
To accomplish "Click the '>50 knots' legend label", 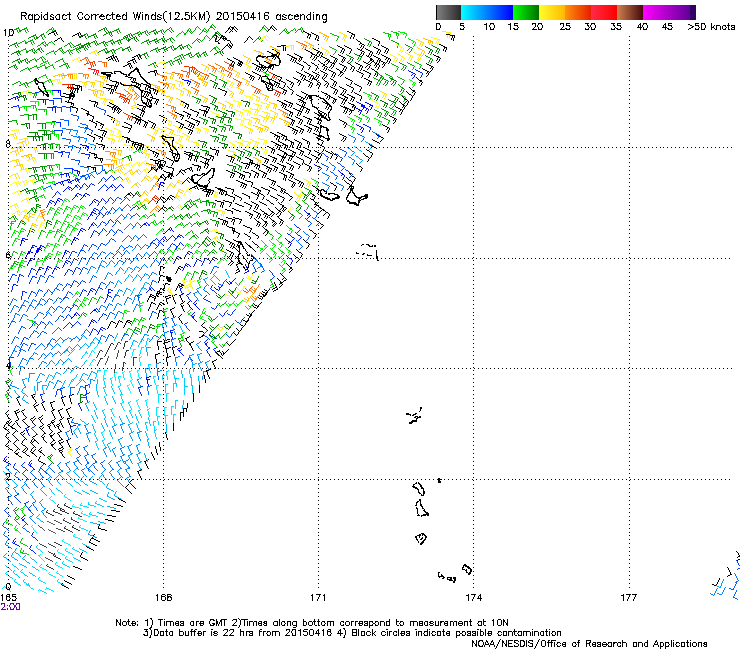I will [x=711, y=27].
